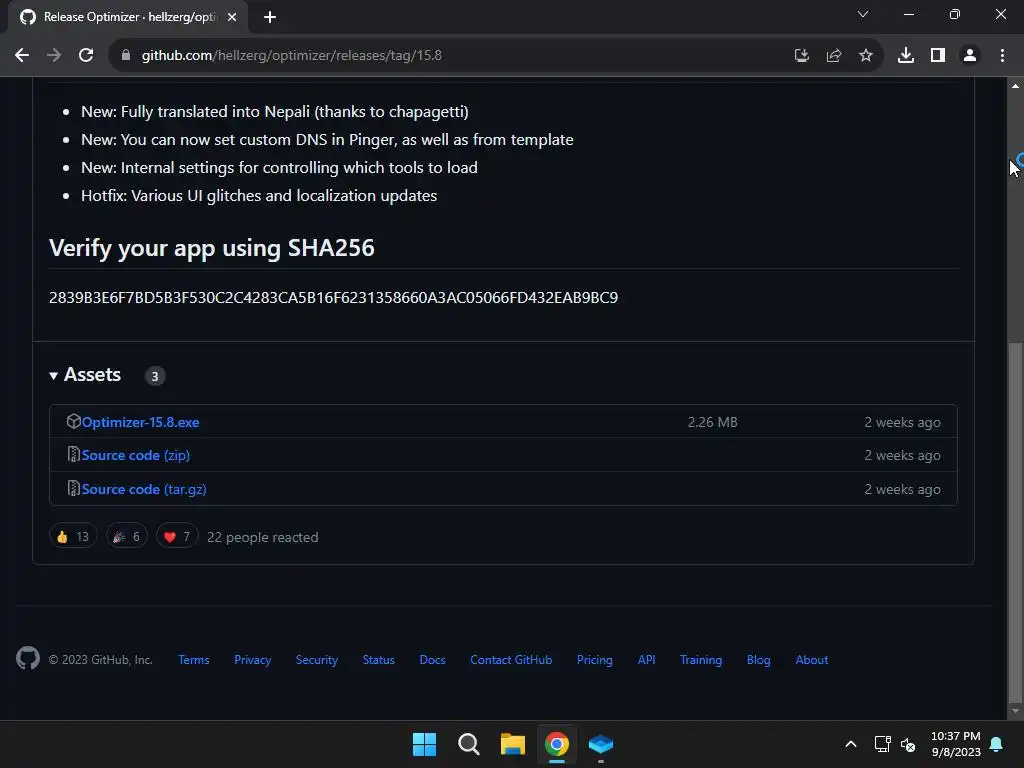Click the scrollbar down arrow
This screenshot has height=768, width=1024.
click(x=1015, y=711)
